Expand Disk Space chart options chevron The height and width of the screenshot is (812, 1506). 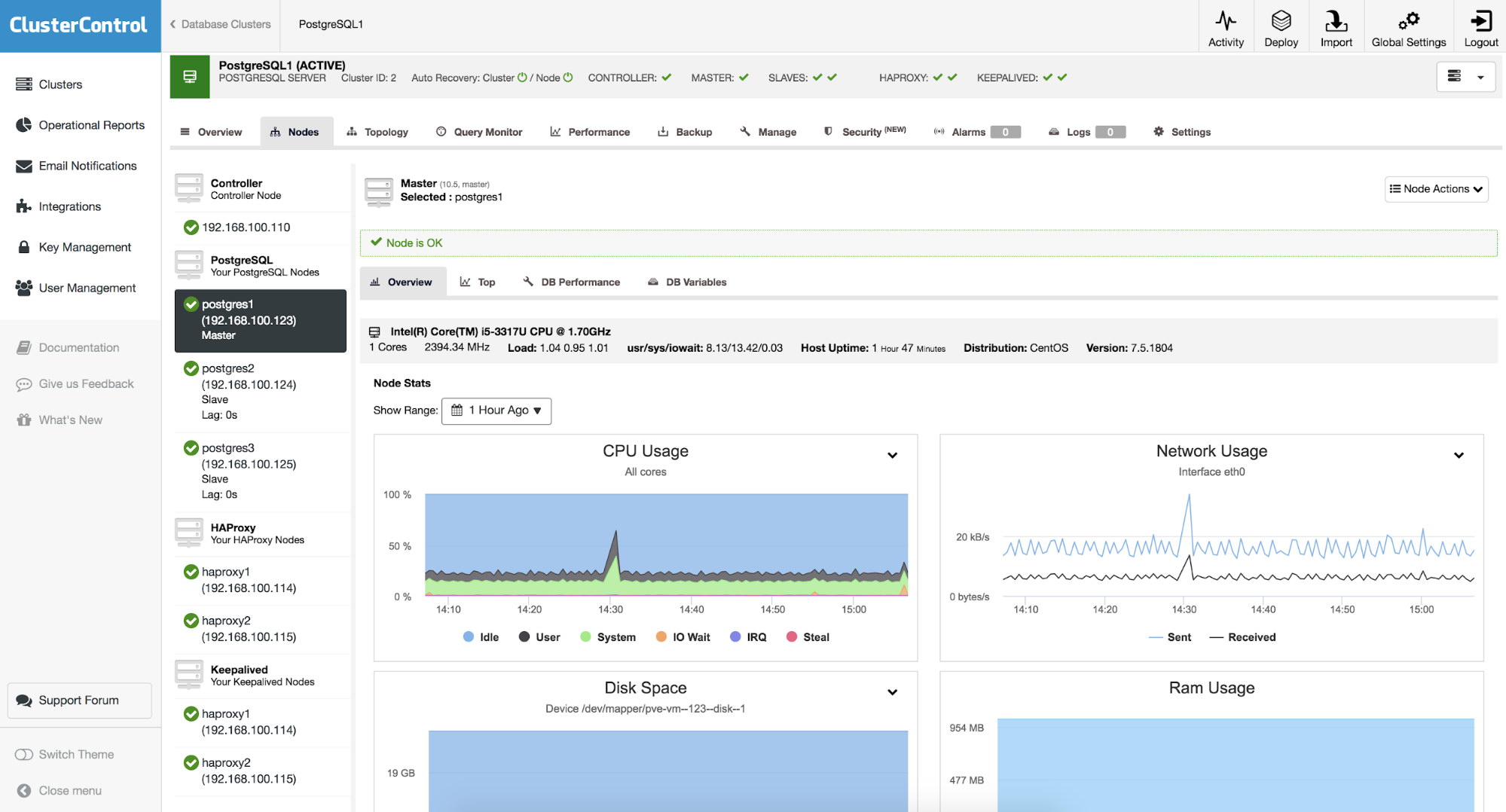tap(892, 691)
